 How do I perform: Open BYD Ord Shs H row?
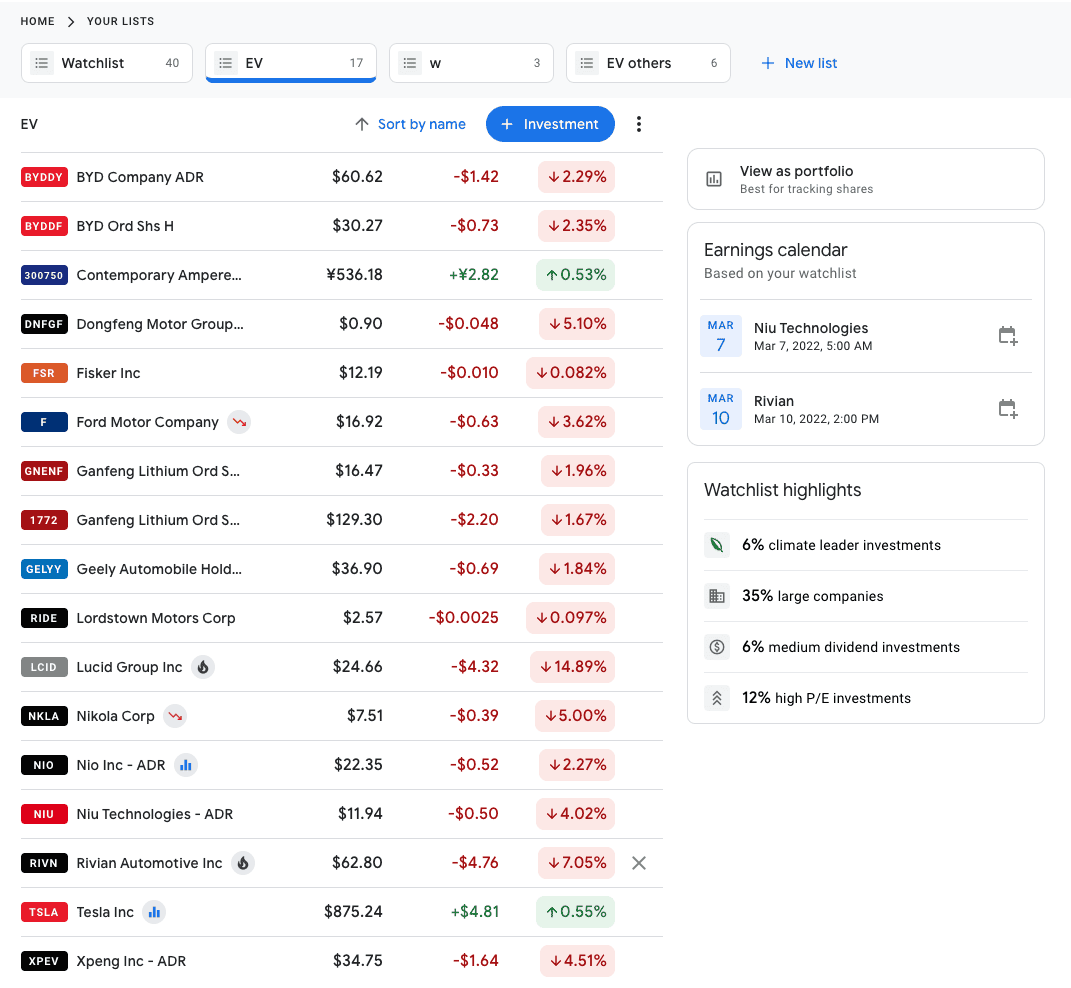pos(342,226)
